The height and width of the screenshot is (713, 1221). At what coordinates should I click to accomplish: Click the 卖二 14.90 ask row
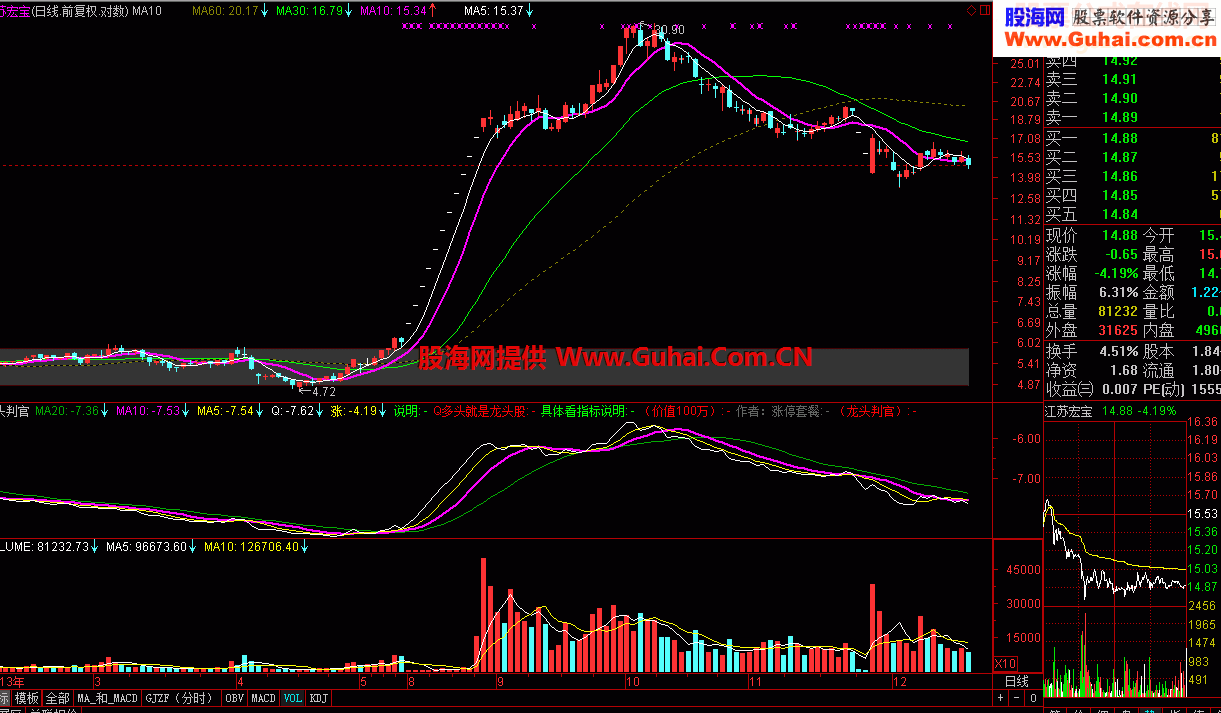(1132, 98)
